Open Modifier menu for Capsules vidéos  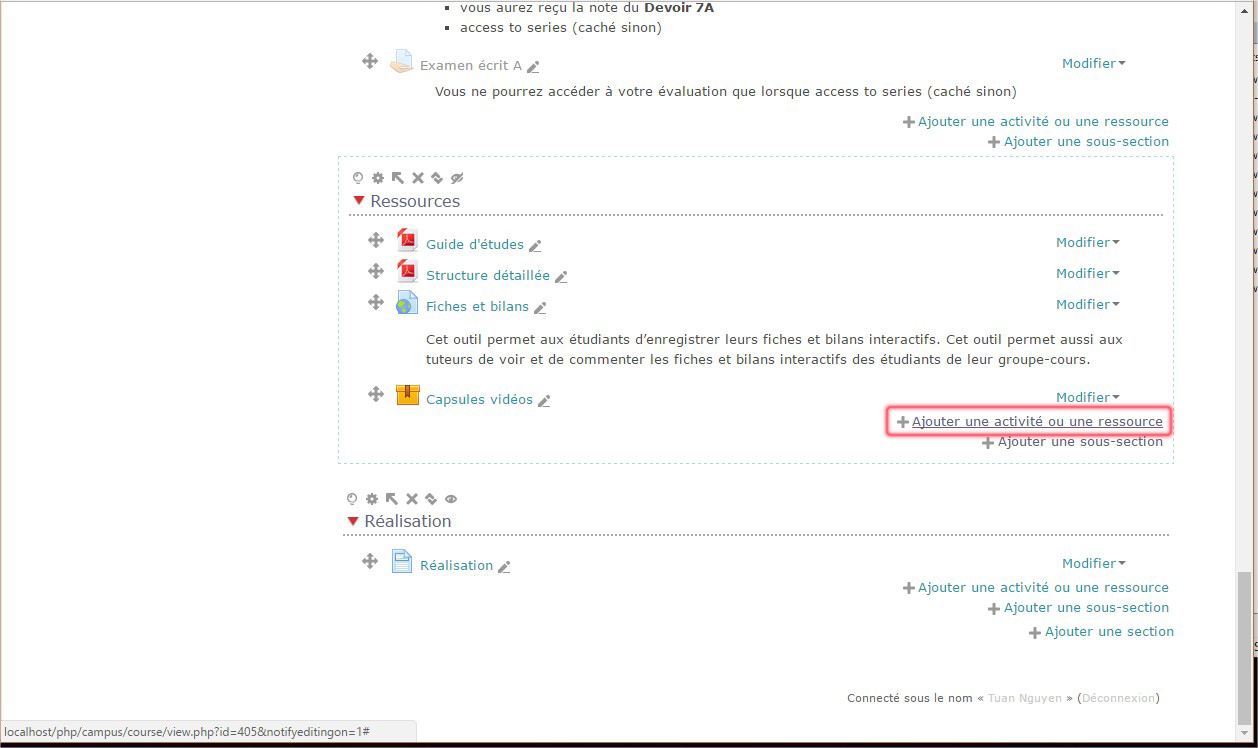[x=1087, y=397]
